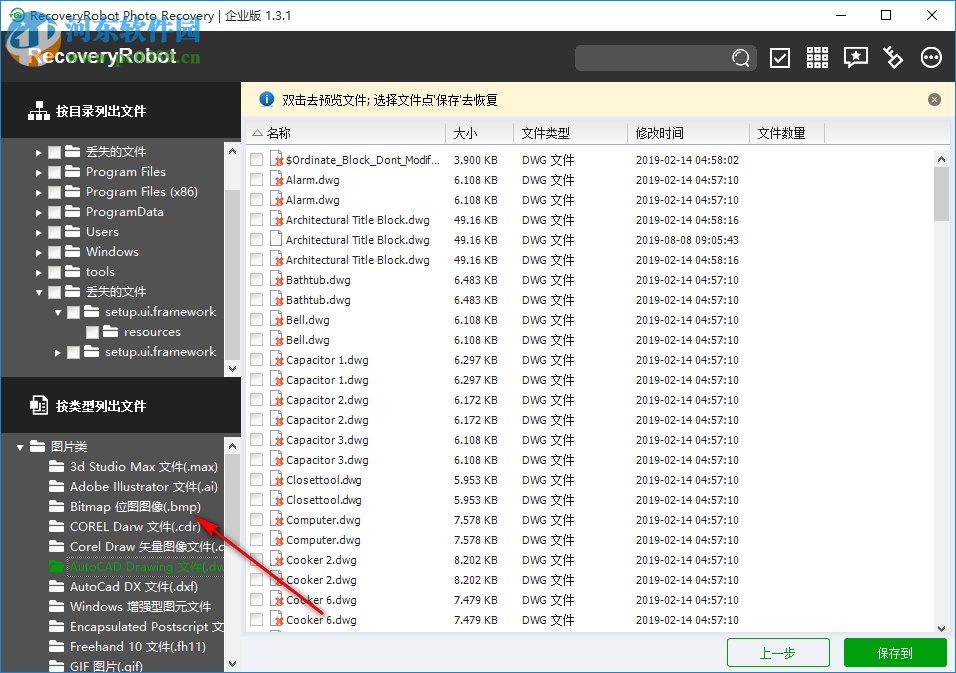Open the more options ellipsis icon
This screenshot has height=673, width=956.
[930, 58]
